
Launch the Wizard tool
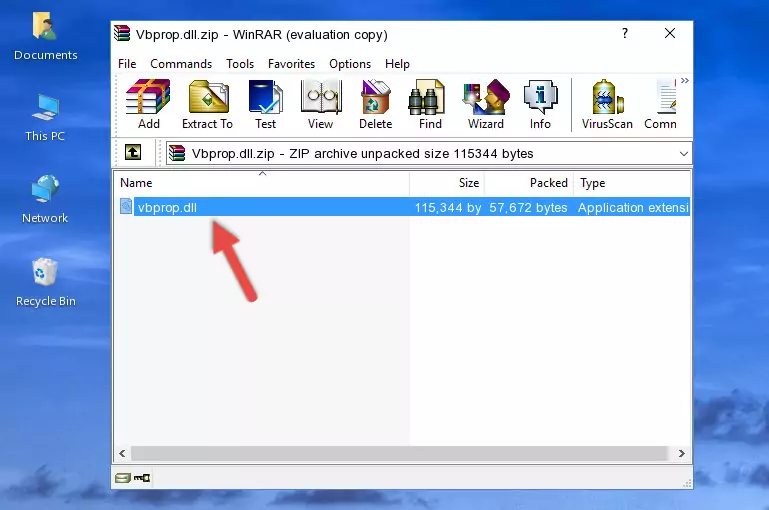(x=486, y=104)
